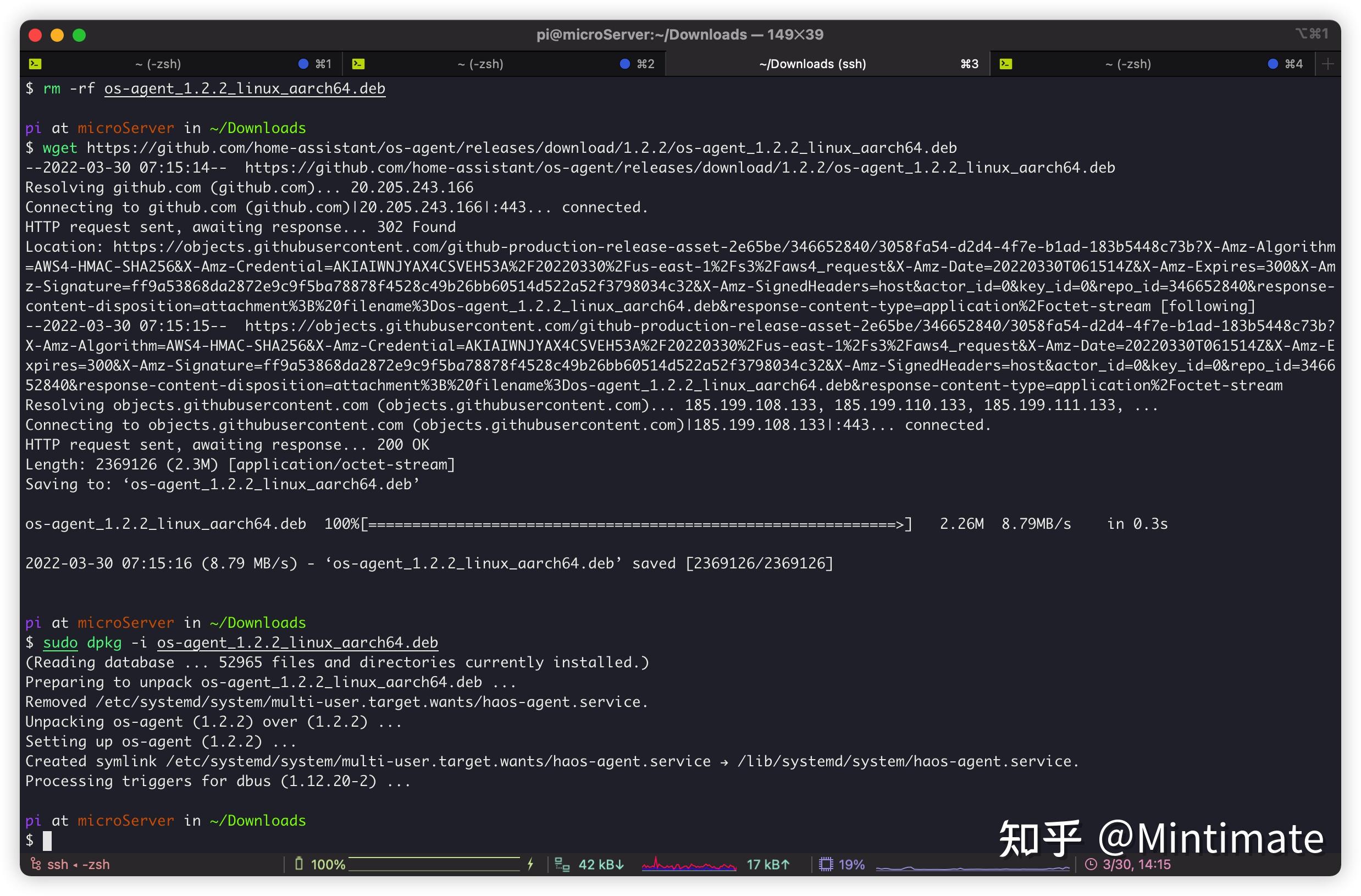This screenshot has height=896, width=1361.
Task: Click window title 'pi@microServer:~/Downloads'
Action: 641,34
